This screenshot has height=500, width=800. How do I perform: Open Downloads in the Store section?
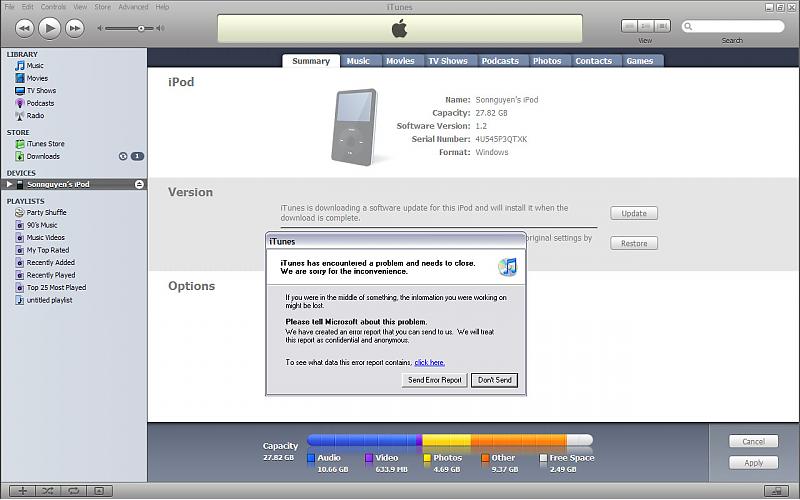point(43,156)
